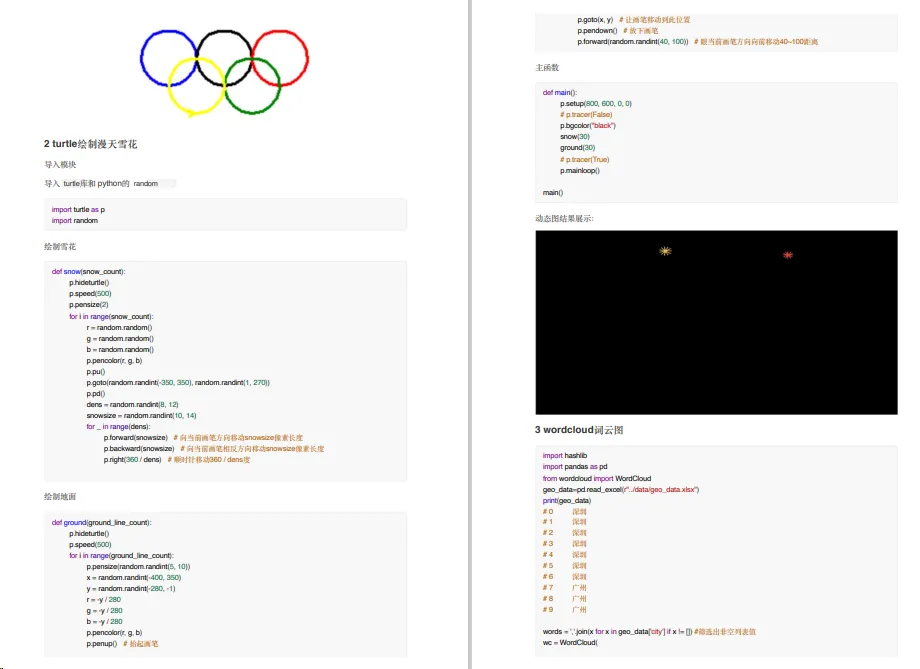920x669 pixels.
Task: Click "for i in range(ground_line_count):"
Action: pyautogui.click(x=121, y=555)
